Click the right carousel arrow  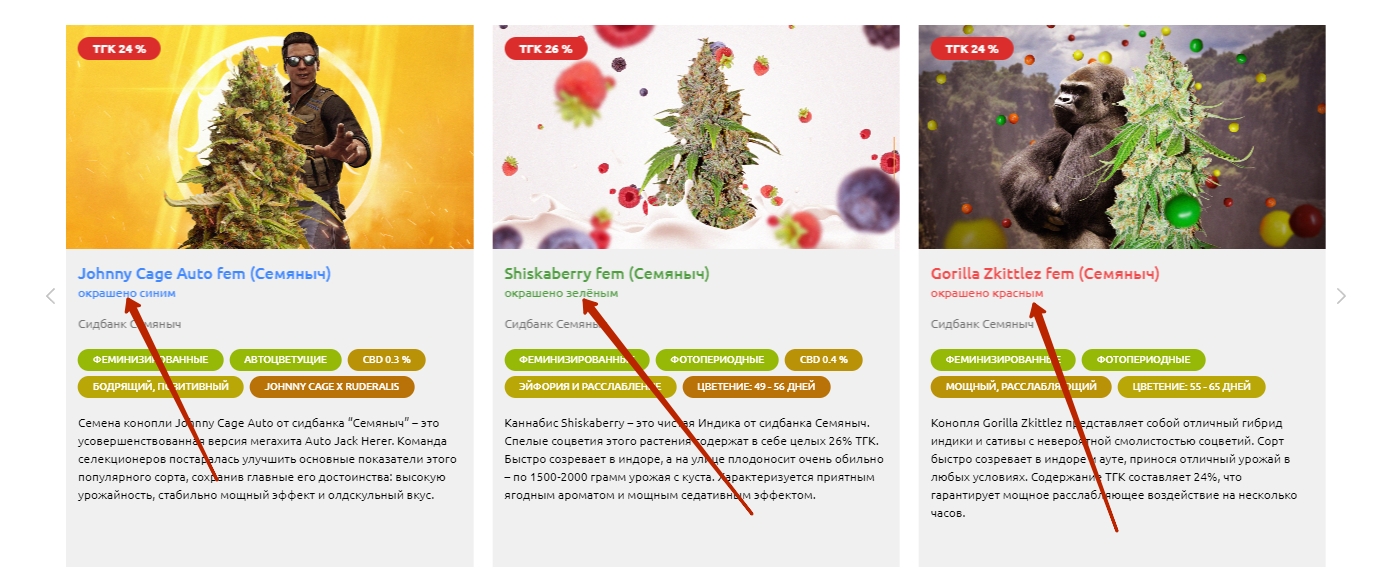(1341, 296)
